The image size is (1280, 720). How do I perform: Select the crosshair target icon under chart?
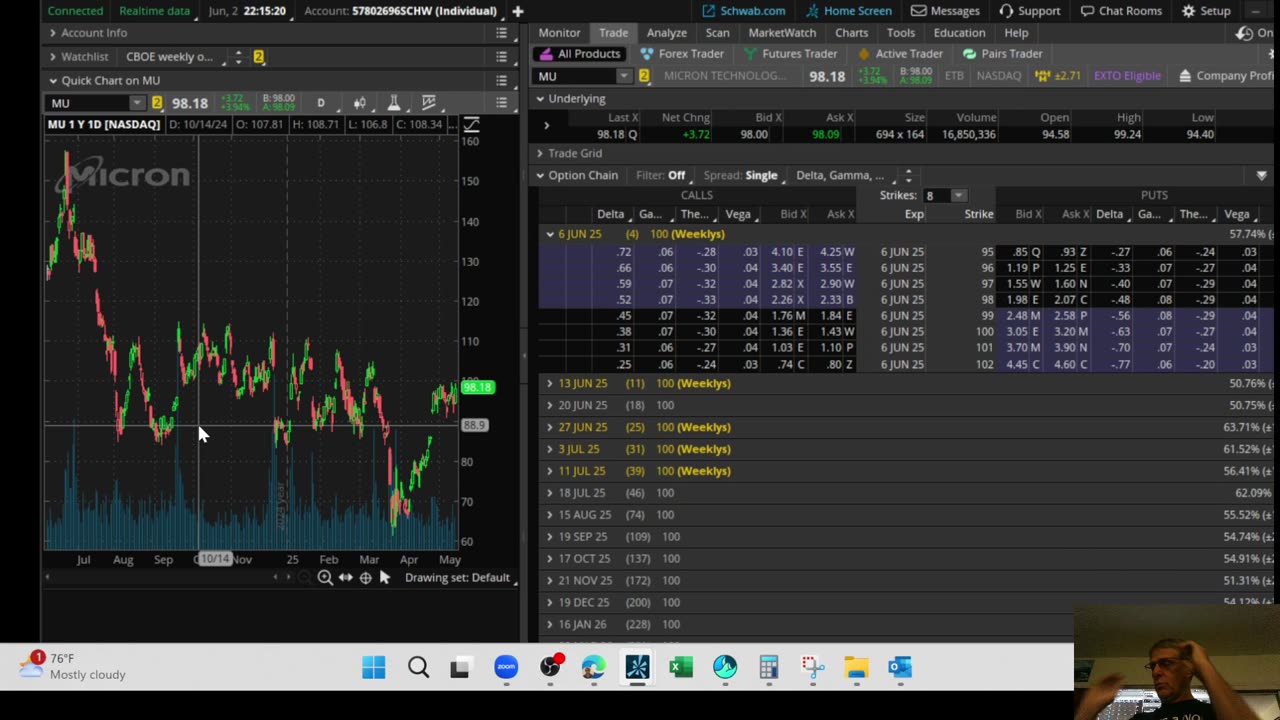(x=365, y=578)
